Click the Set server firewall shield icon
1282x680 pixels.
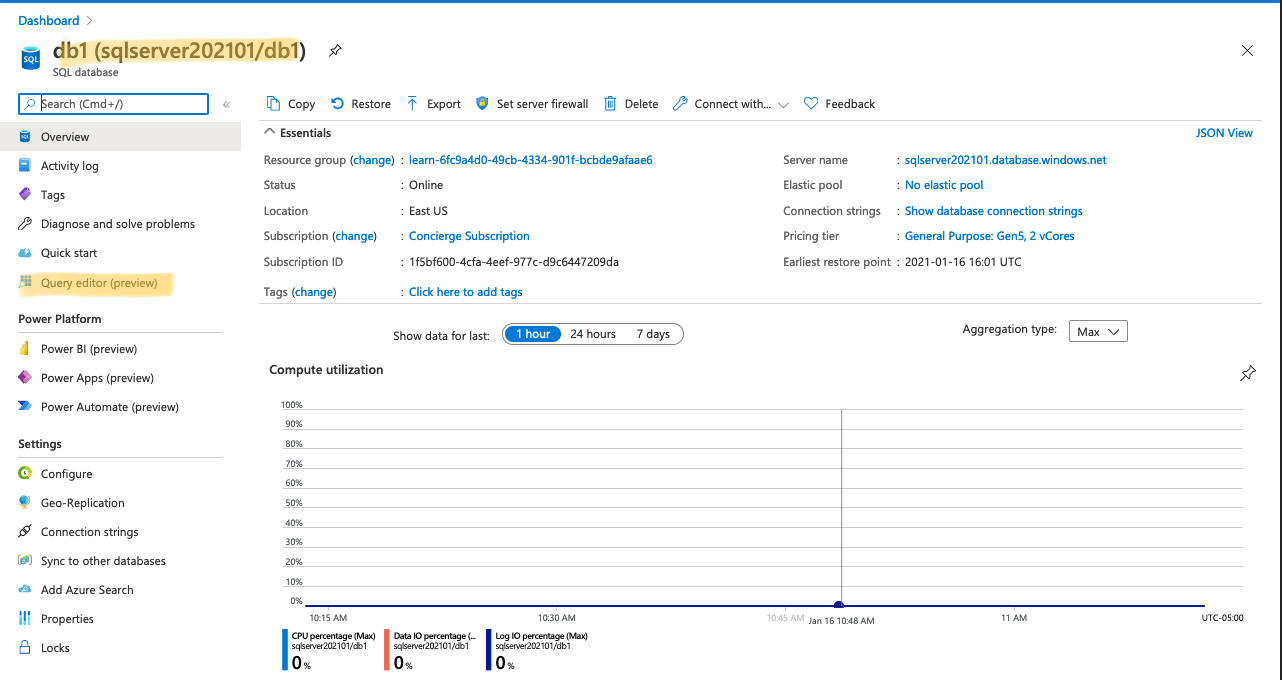(x=482, y=104)
